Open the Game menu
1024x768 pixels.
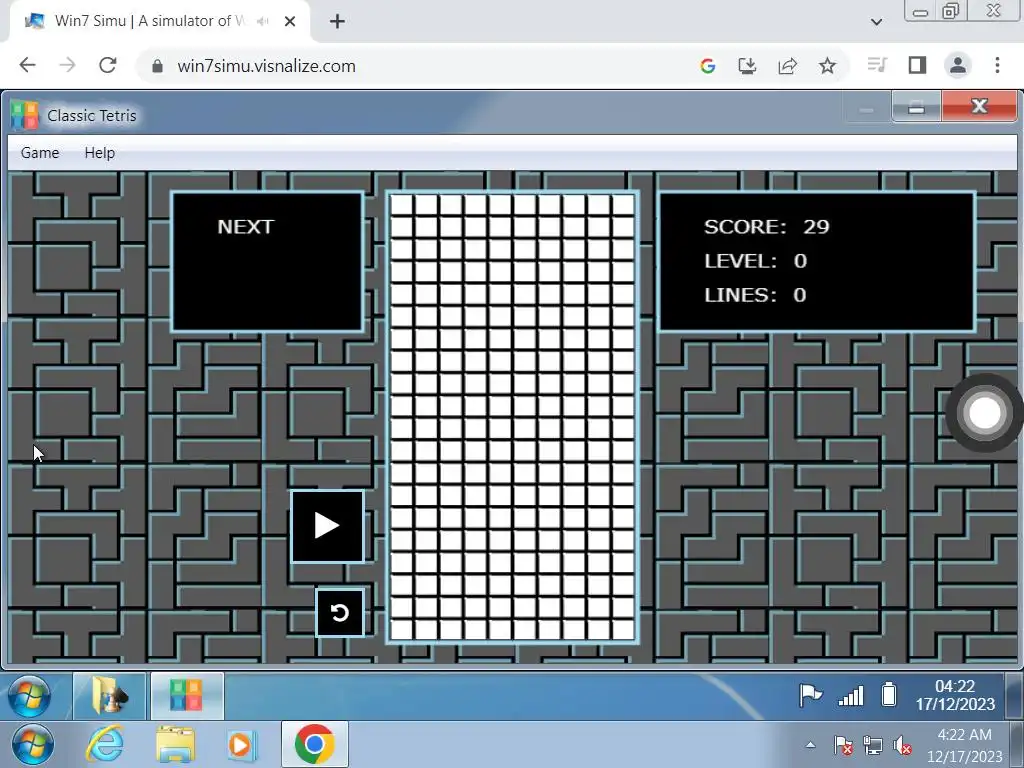(40, 153)
